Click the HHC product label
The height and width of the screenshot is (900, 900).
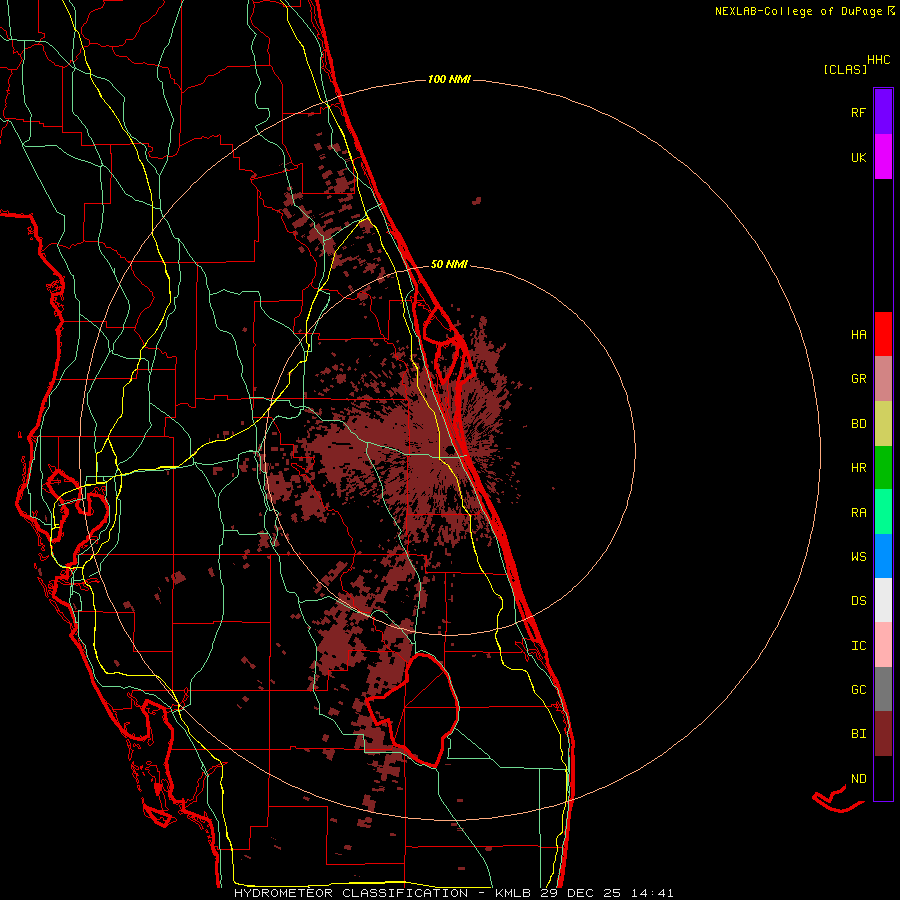tap(879, 60)
